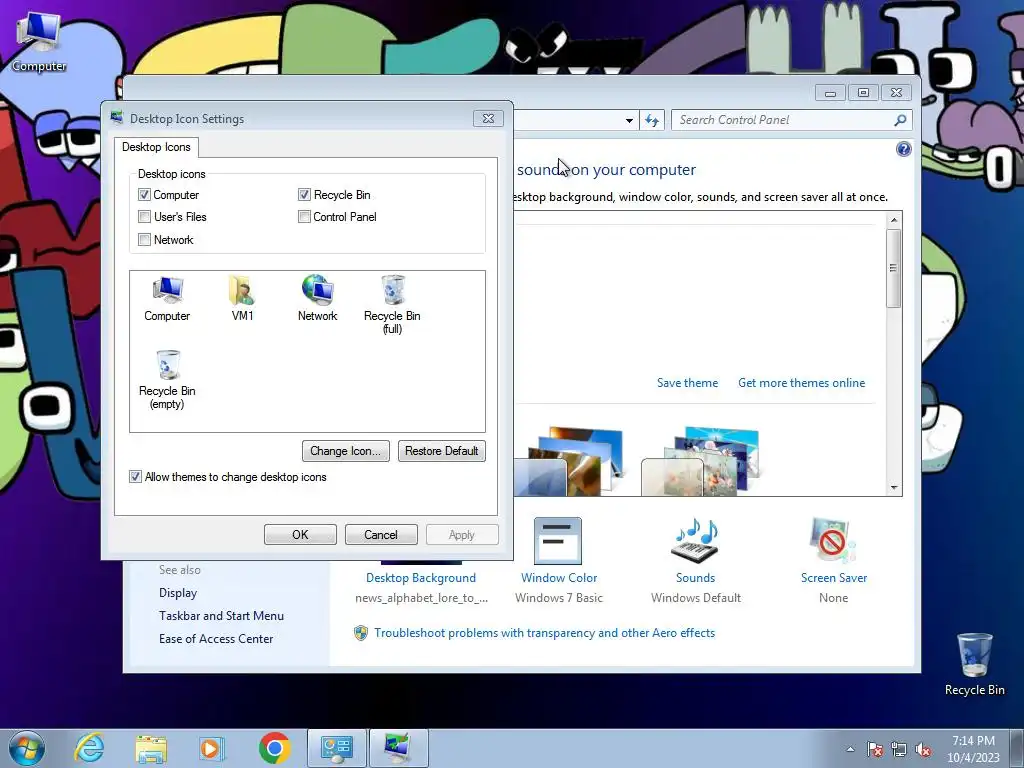The width and height of the screenshot is (1024, 768).
Task: Open Get more themes online link
Action: pyautogui.click(x=801, y=383)
